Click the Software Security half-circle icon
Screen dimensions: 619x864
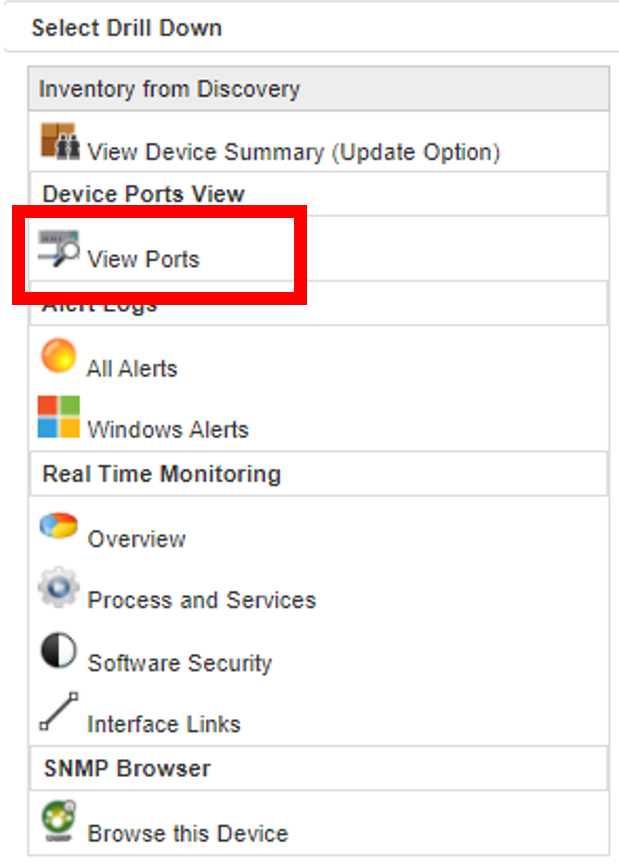(x=58, y=650)
